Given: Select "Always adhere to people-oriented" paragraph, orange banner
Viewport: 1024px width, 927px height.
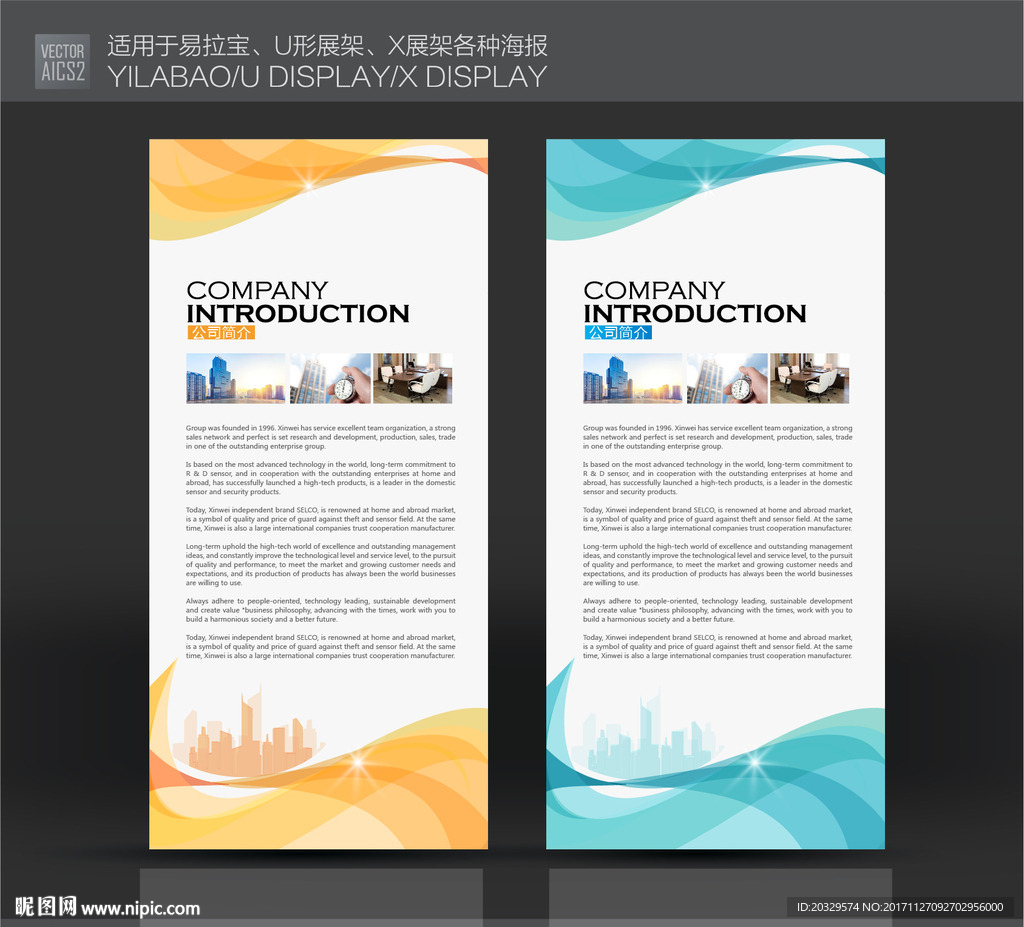Looking at the screenshot, I should tap(321, 610).
